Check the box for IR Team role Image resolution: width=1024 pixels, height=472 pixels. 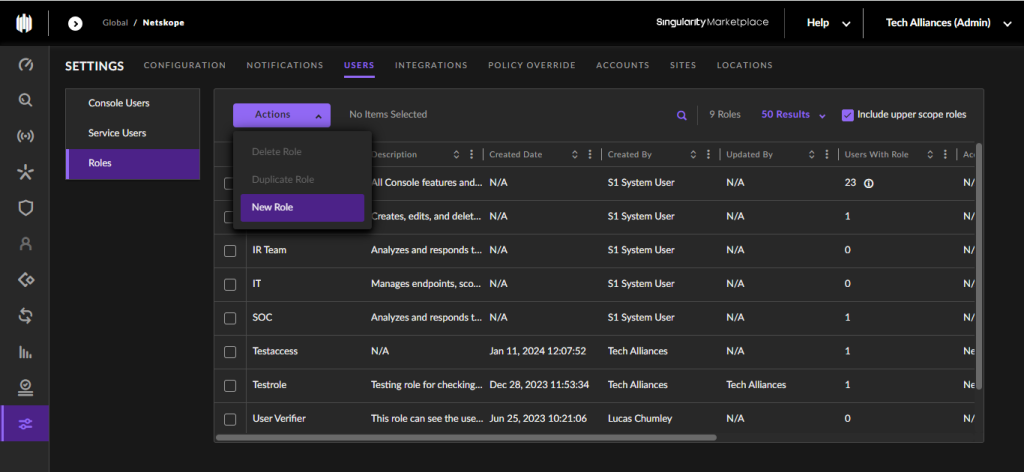pos(230,250)
